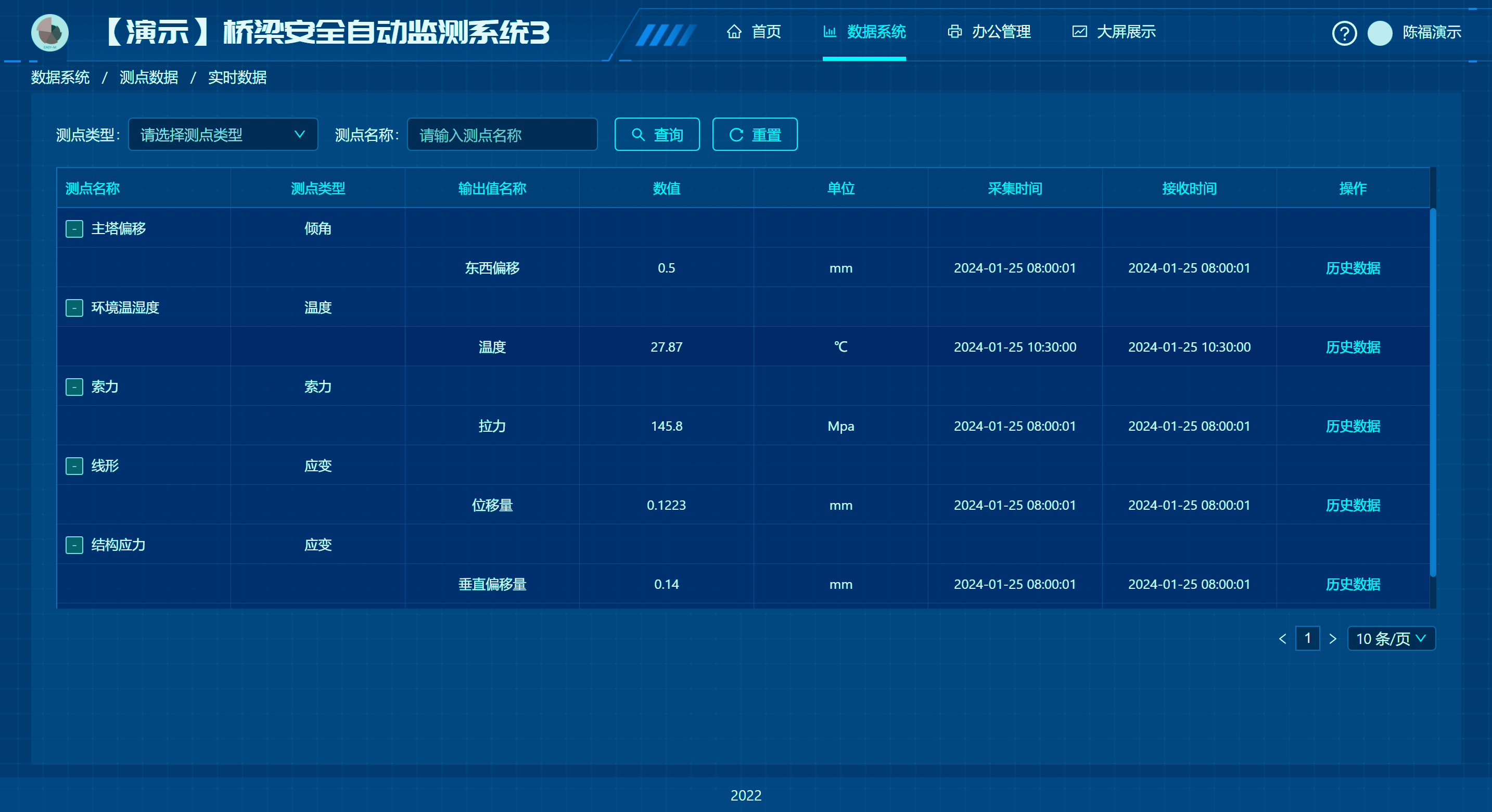Open the 10 条/页 page size dropdown
The width and height of the screenshot is (1492, 812).
(x=1391, y=638)
